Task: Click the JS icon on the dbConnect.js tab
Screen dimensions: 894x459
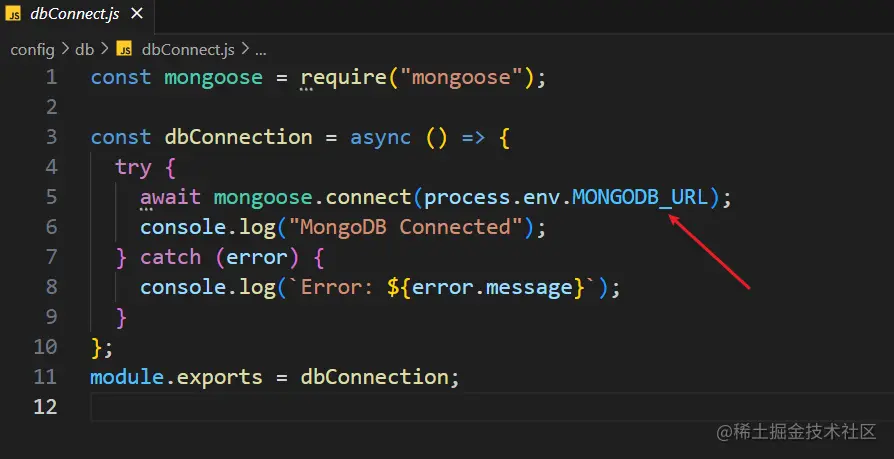Action: point(13,14)
